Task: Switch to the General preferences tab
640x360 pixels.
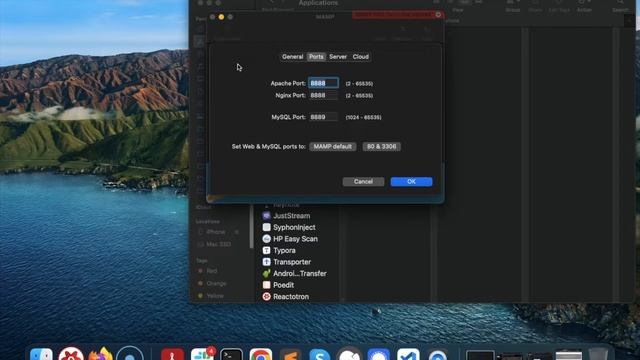Action: coord(293,57)
